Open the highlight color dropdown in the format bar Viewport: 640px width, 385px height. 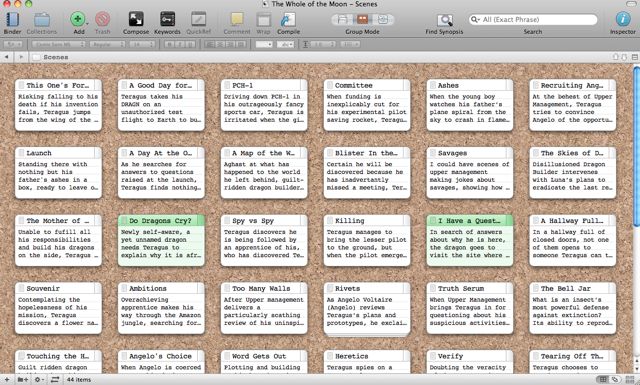[285, 44]
